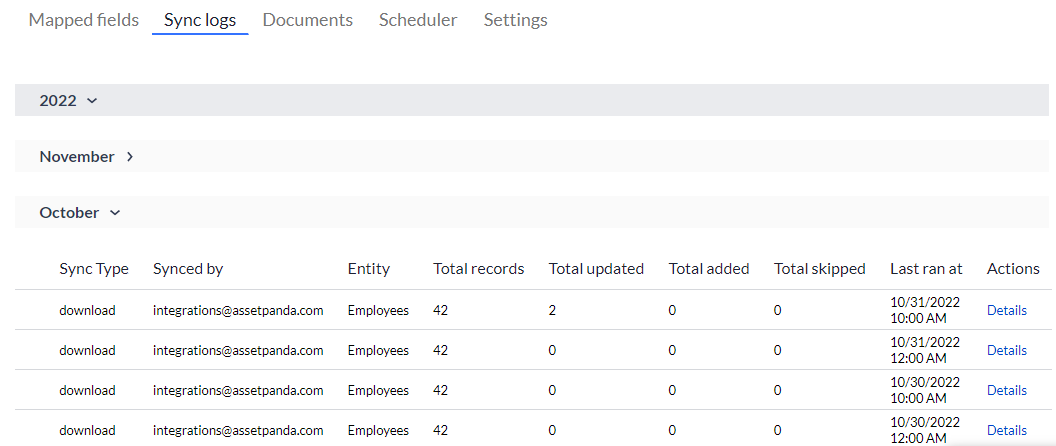Viewport: 1056px width, 446px height.
Task: Select the Entity column header
Action: pyautogui.click(x=369, y=269)
